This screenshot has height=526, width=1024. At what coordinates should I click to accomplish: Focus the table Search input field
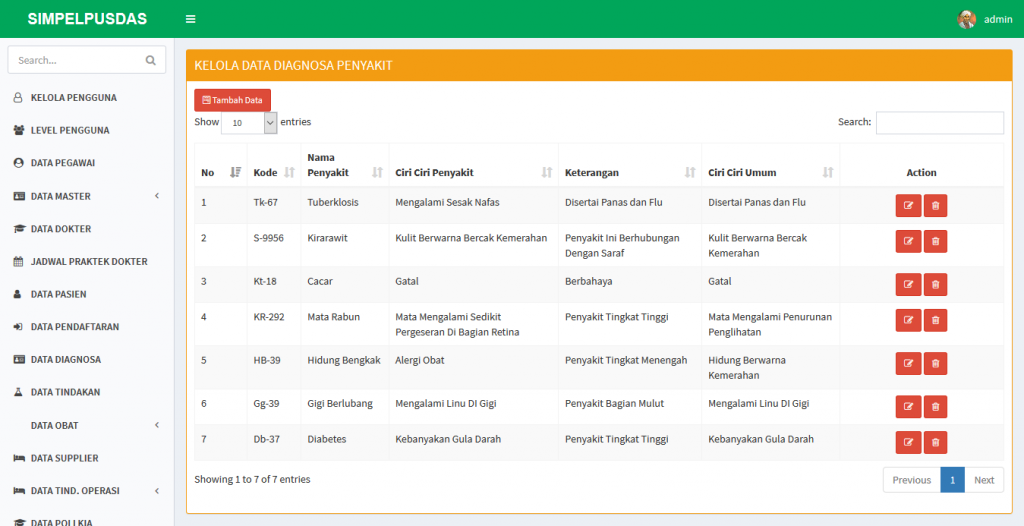(x=940, y=123)
